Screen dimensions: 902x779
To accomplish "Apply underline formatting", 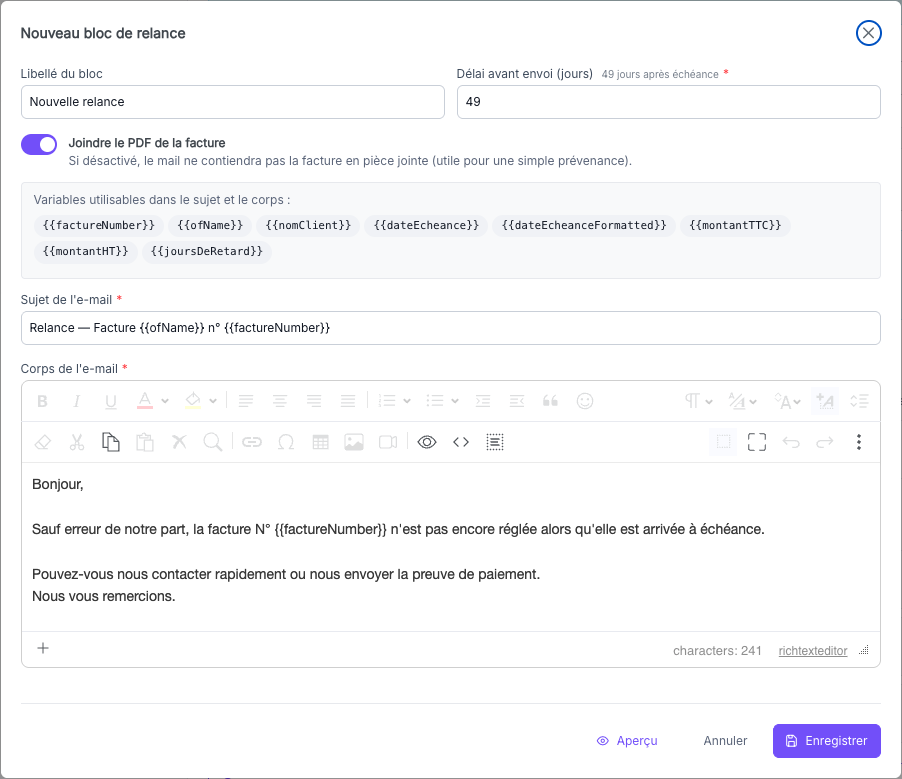I will (x=110, y=401).
